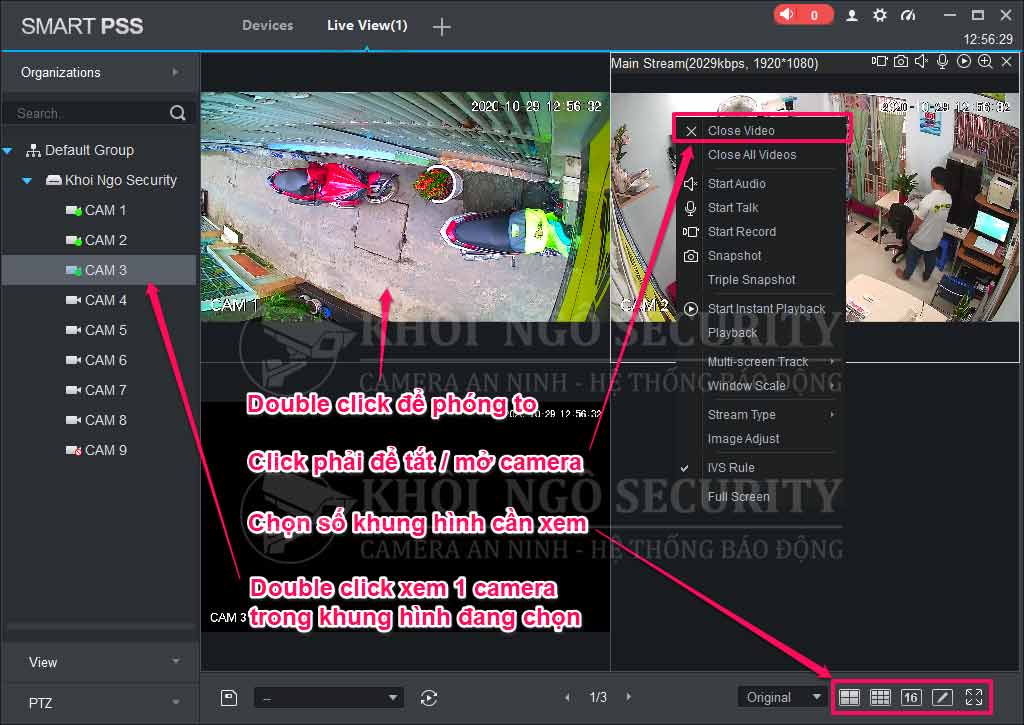Image resolution: width=1024 pixels, height=725 pixels.
Task: Activate digital zoom in pane toolbar
Action: 985,61
